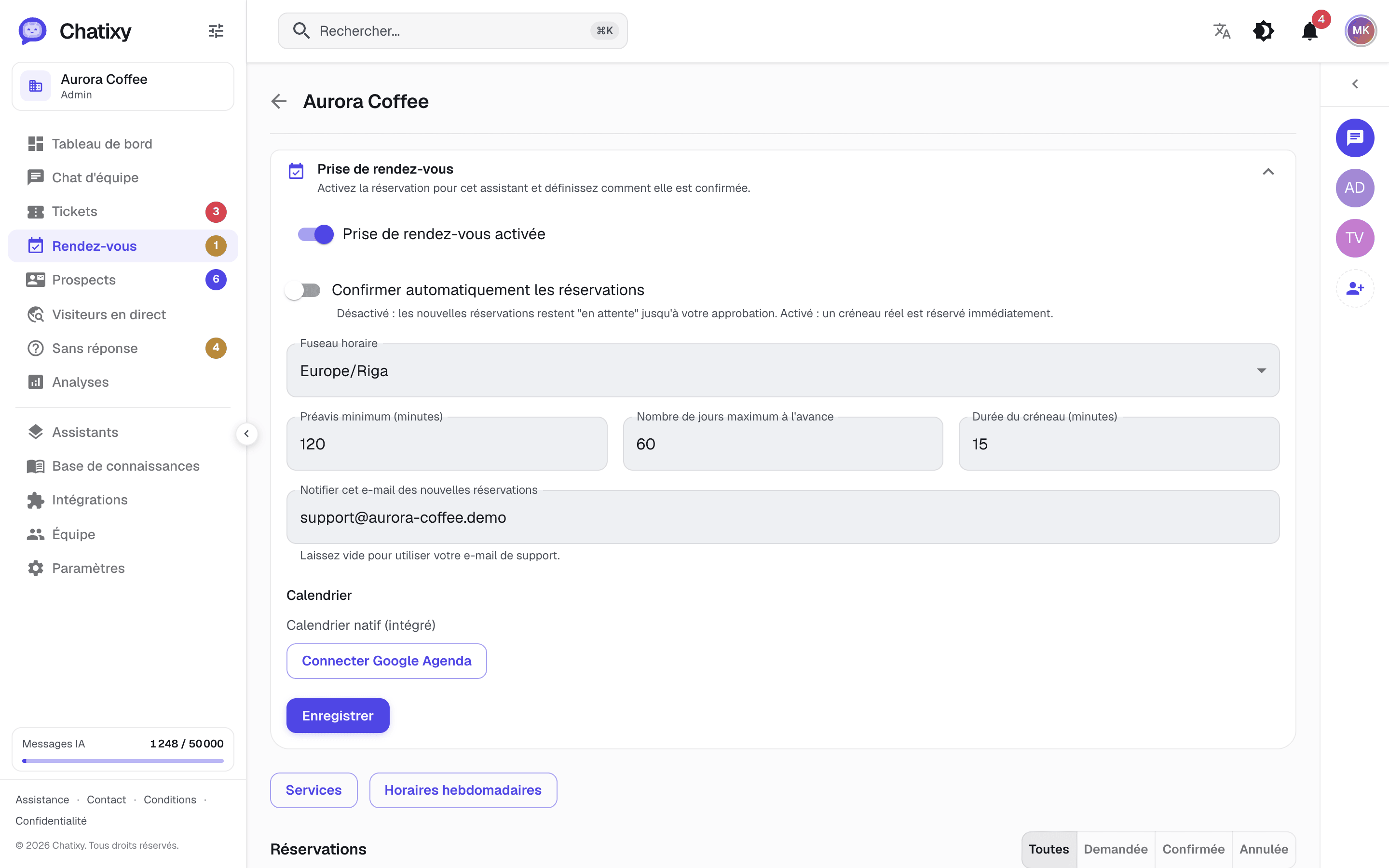Click the Chatixy logo icon
The width and height of the screenshot is (1389, 868).
(x=32, y=31)
